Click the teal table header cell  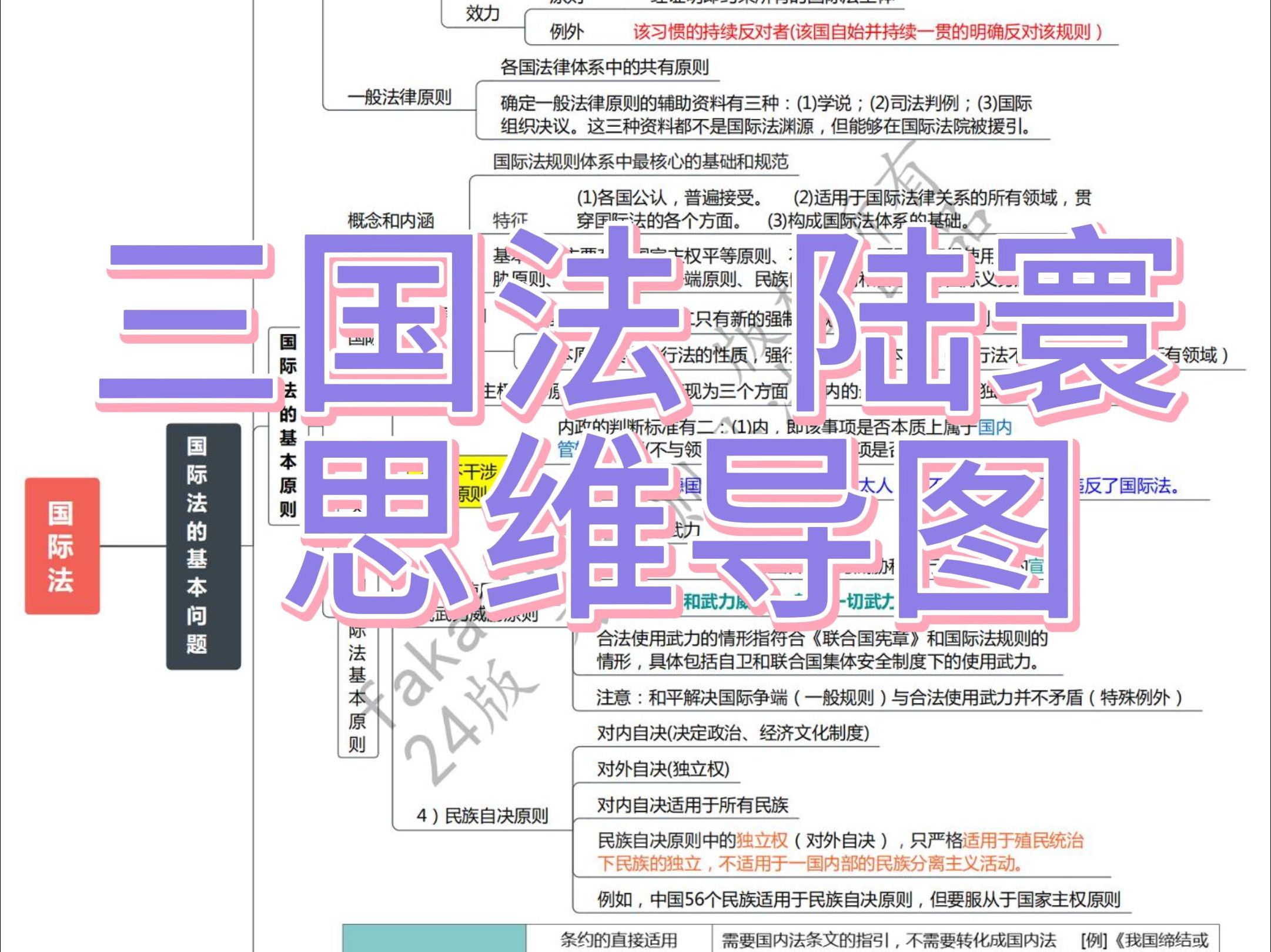pos(434,938)
